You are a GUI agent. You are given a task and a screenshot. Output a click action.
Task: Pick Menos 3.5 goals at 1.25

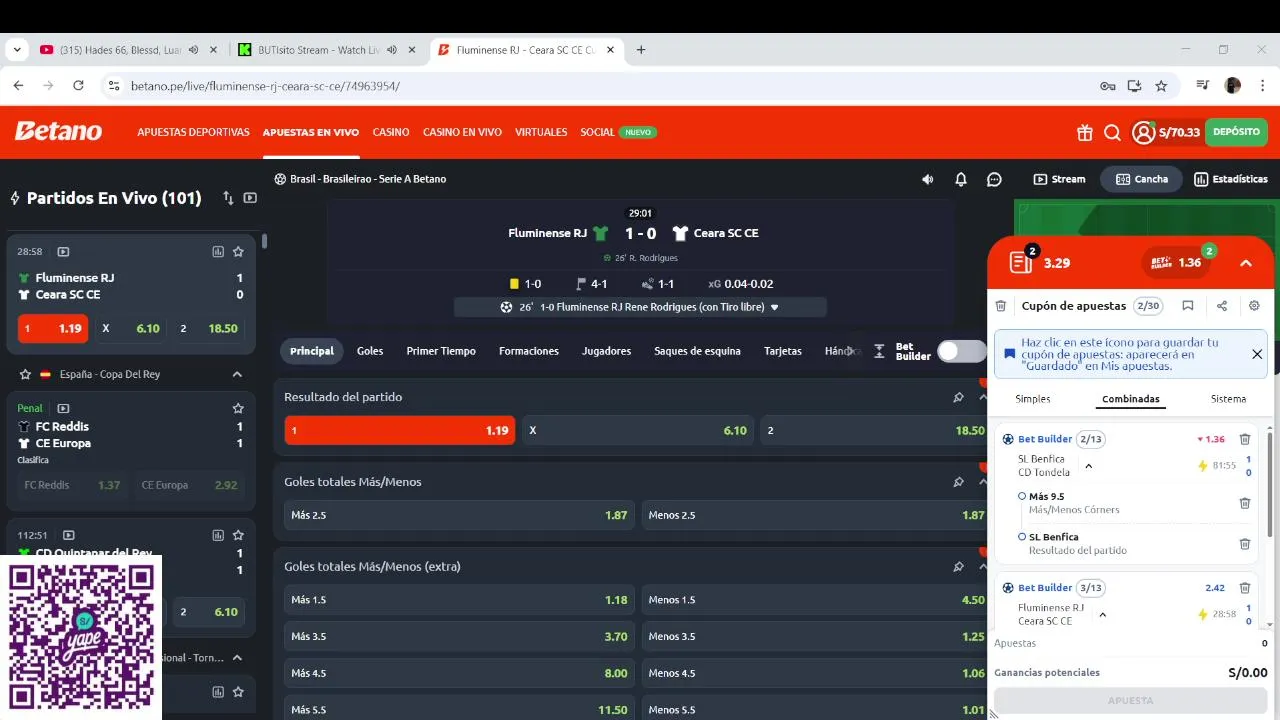click(x=816, y=637)
